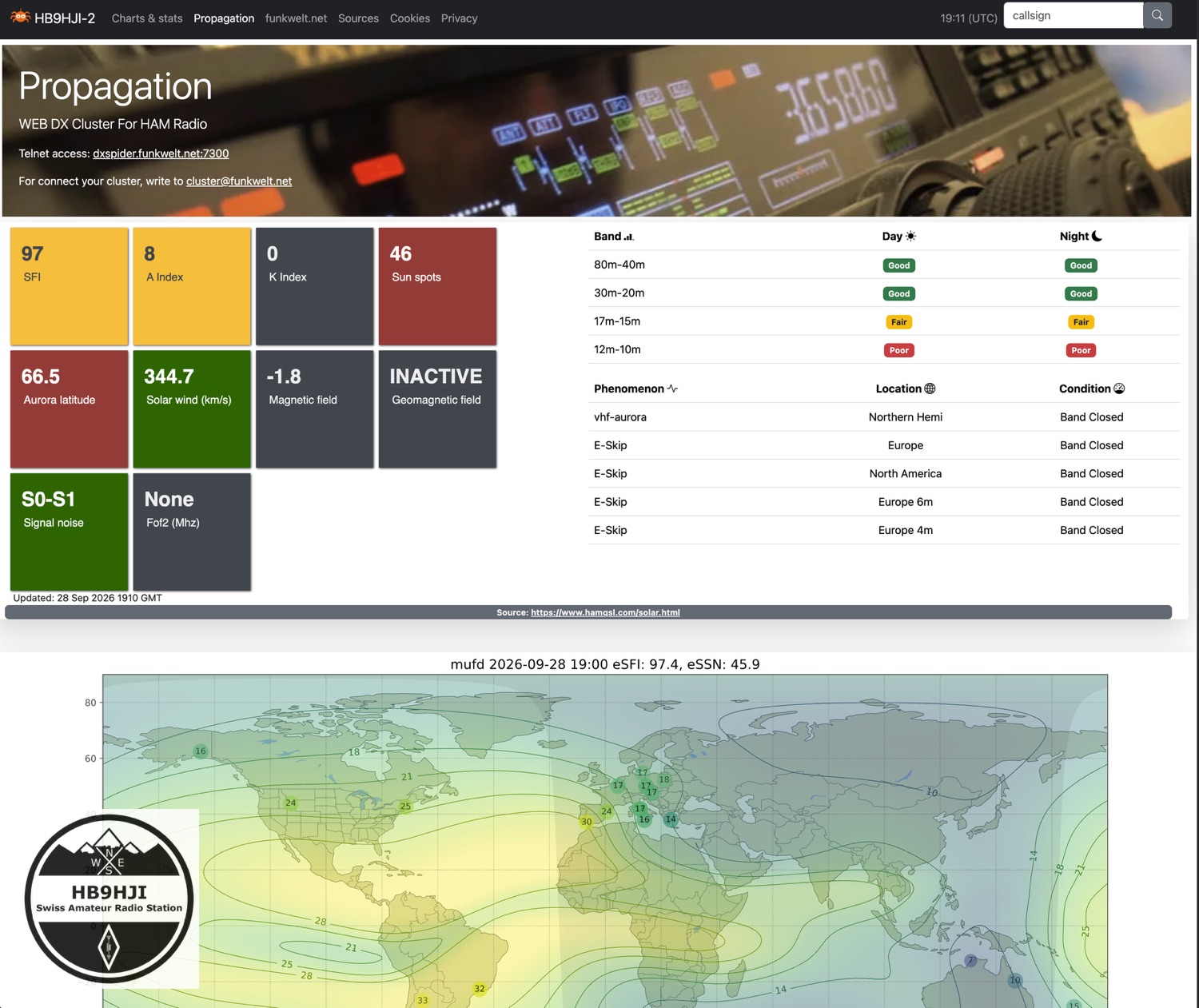Screen dimensions: 1199x1008
Task: Open the Charts & stats menu
Action: (x=147, y=18)
